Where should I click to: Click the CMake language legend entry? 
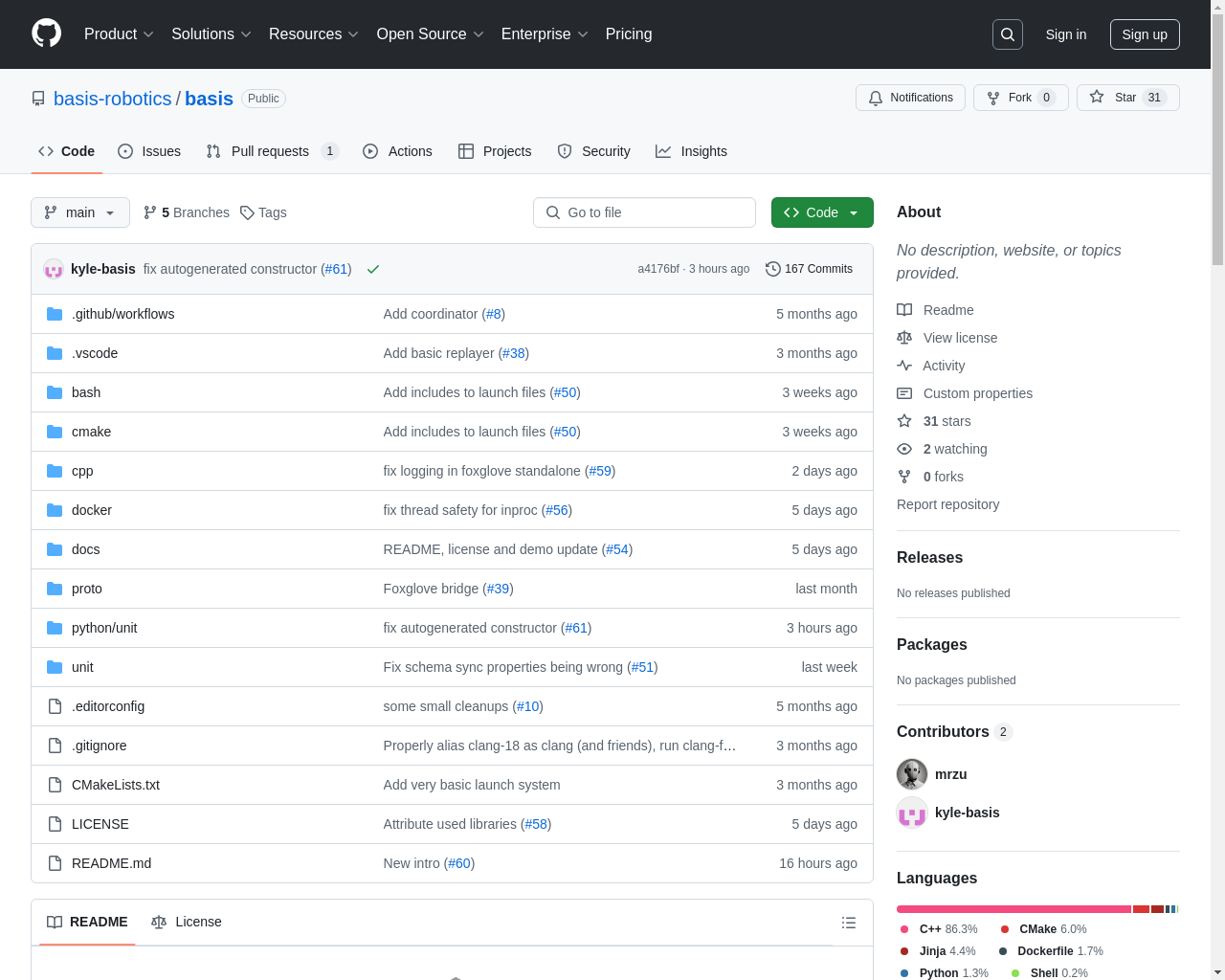(1044, 929)
